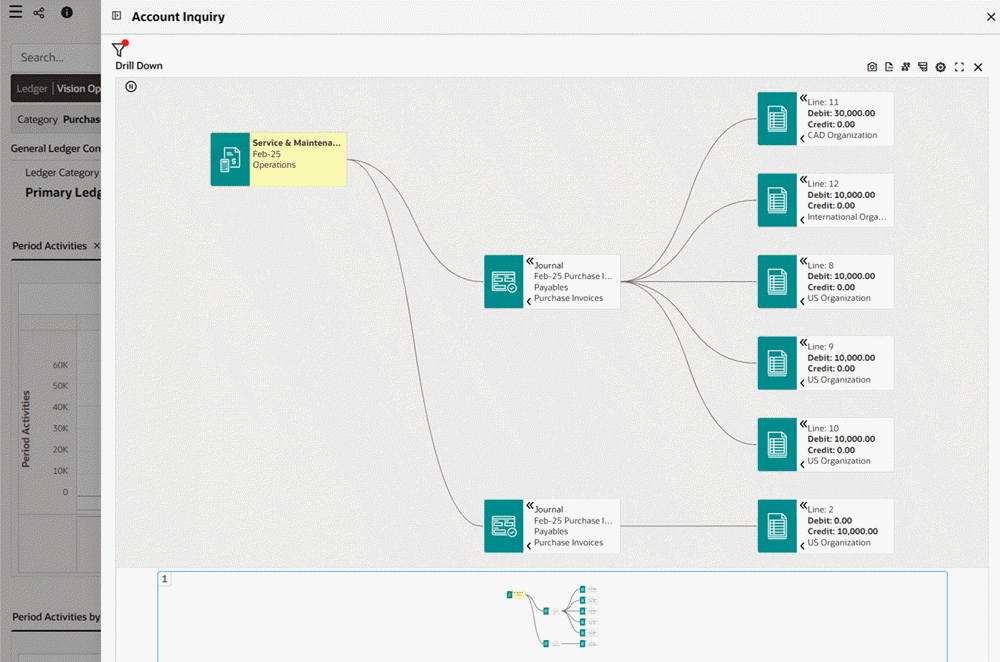This screenshot has height=662, width=1000.
Task: Click the Drill Down label
Action: (x=139, y=66)
